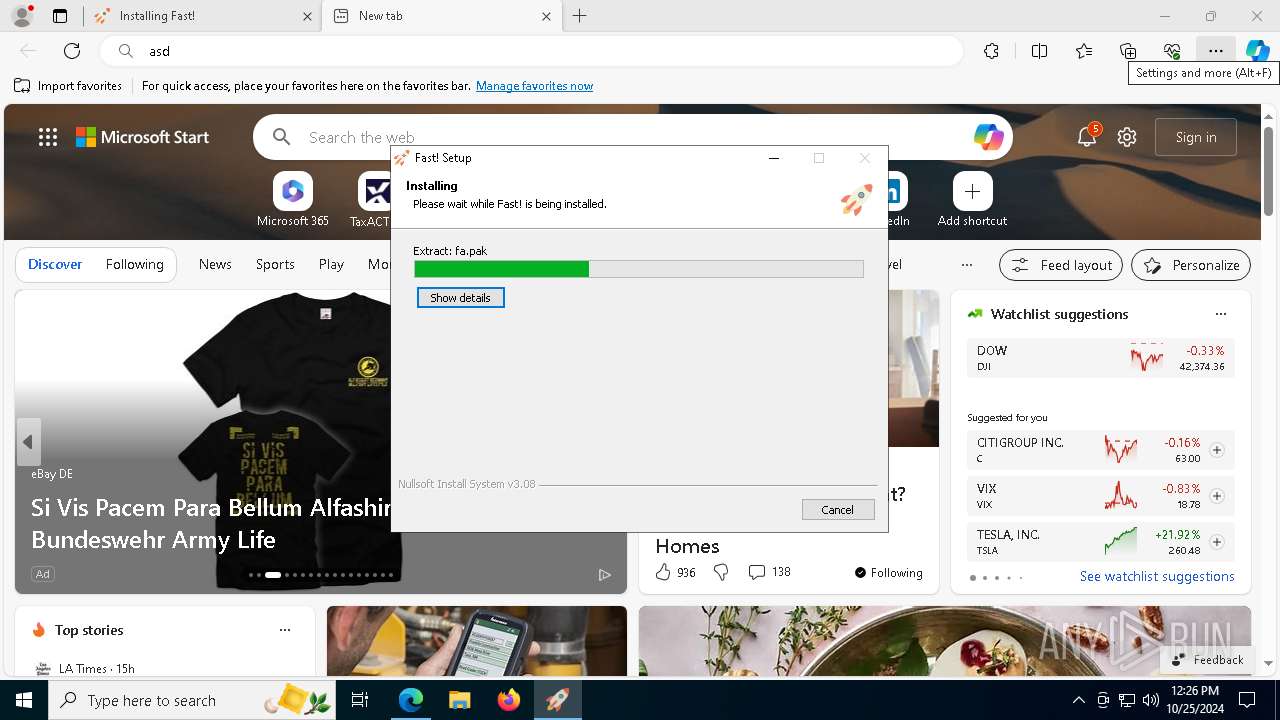Go to previous carousel slide arrow
Screen dimensions: 1280x720
tap(28, 442)
